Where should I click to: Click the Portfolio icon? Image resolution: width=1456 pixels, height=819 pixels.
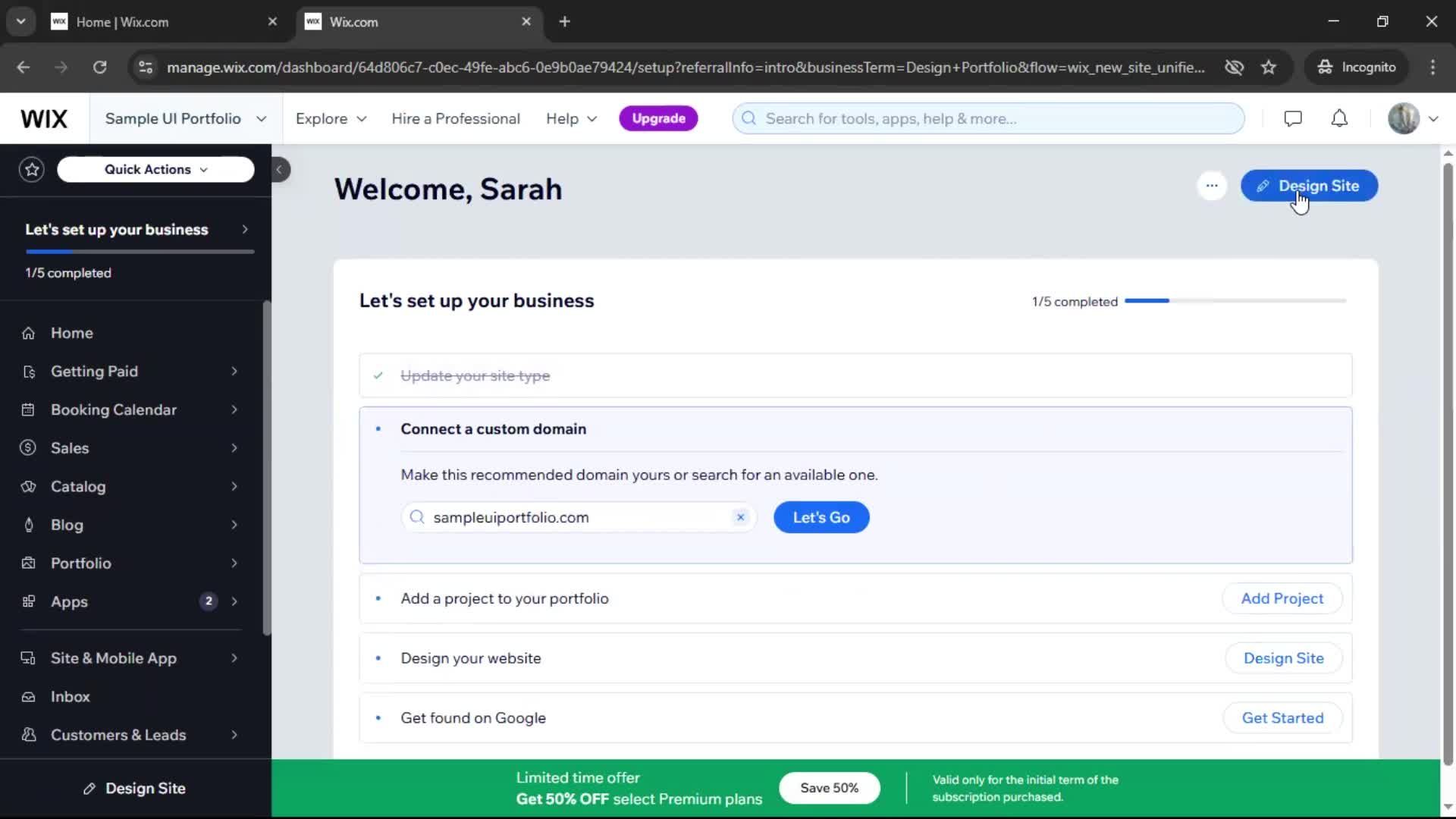[28, 563]
